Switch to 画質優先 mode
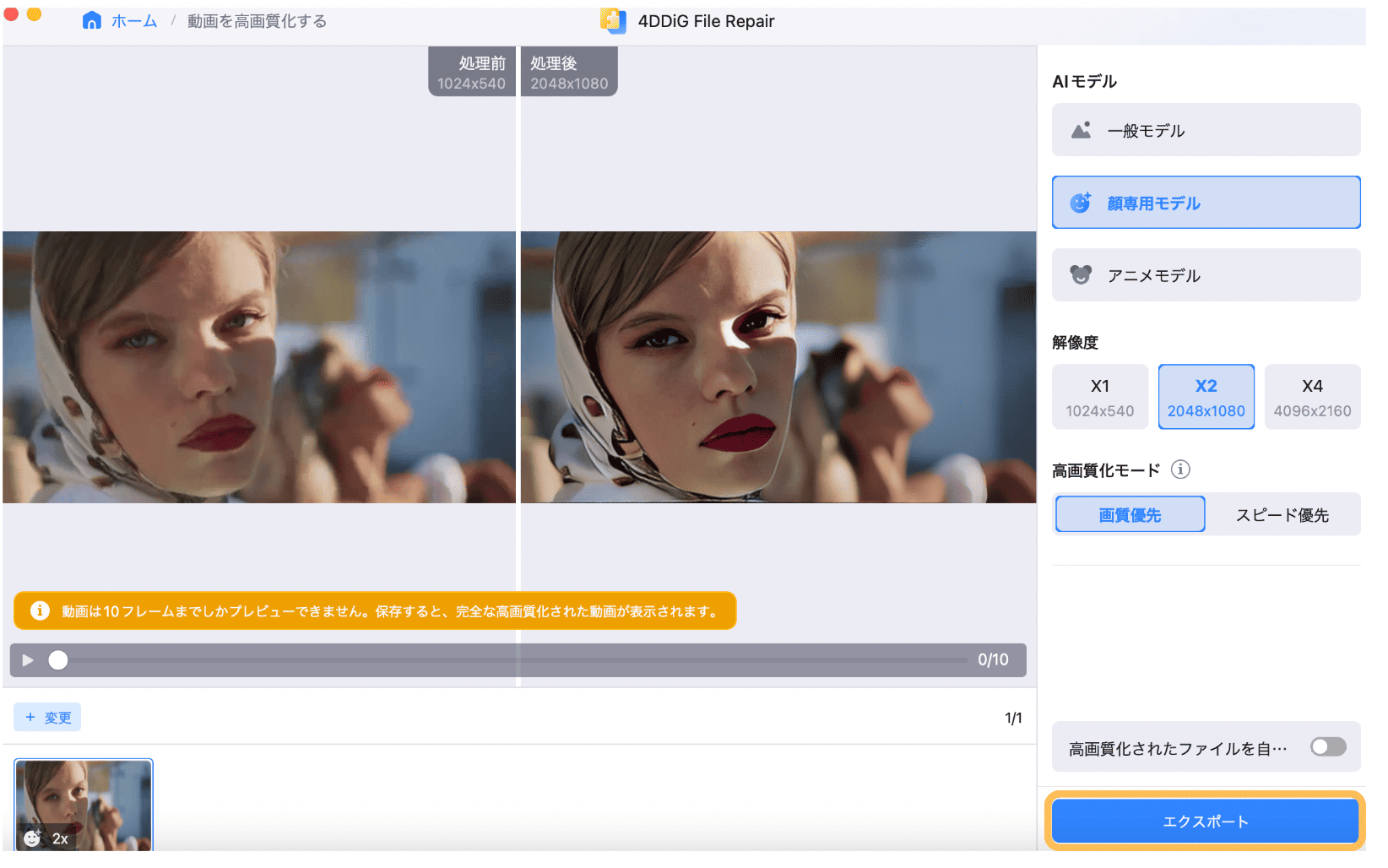Viewport: 1388px width, 868px height. point(1130,514)
